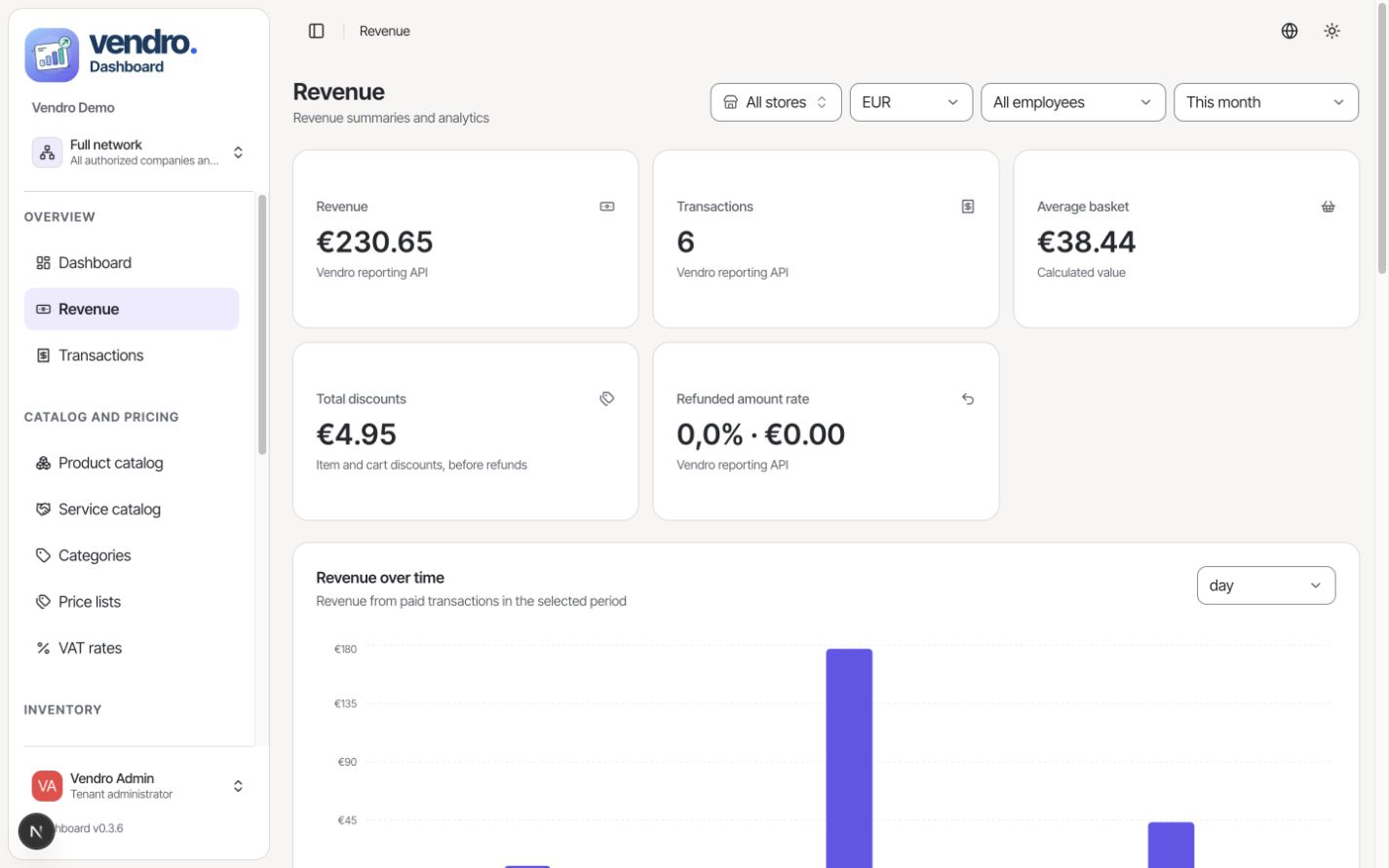Click the CATALOG AND PRICING section header
The width and height of the screenshot is (1389, 868).
pos(101,417)
